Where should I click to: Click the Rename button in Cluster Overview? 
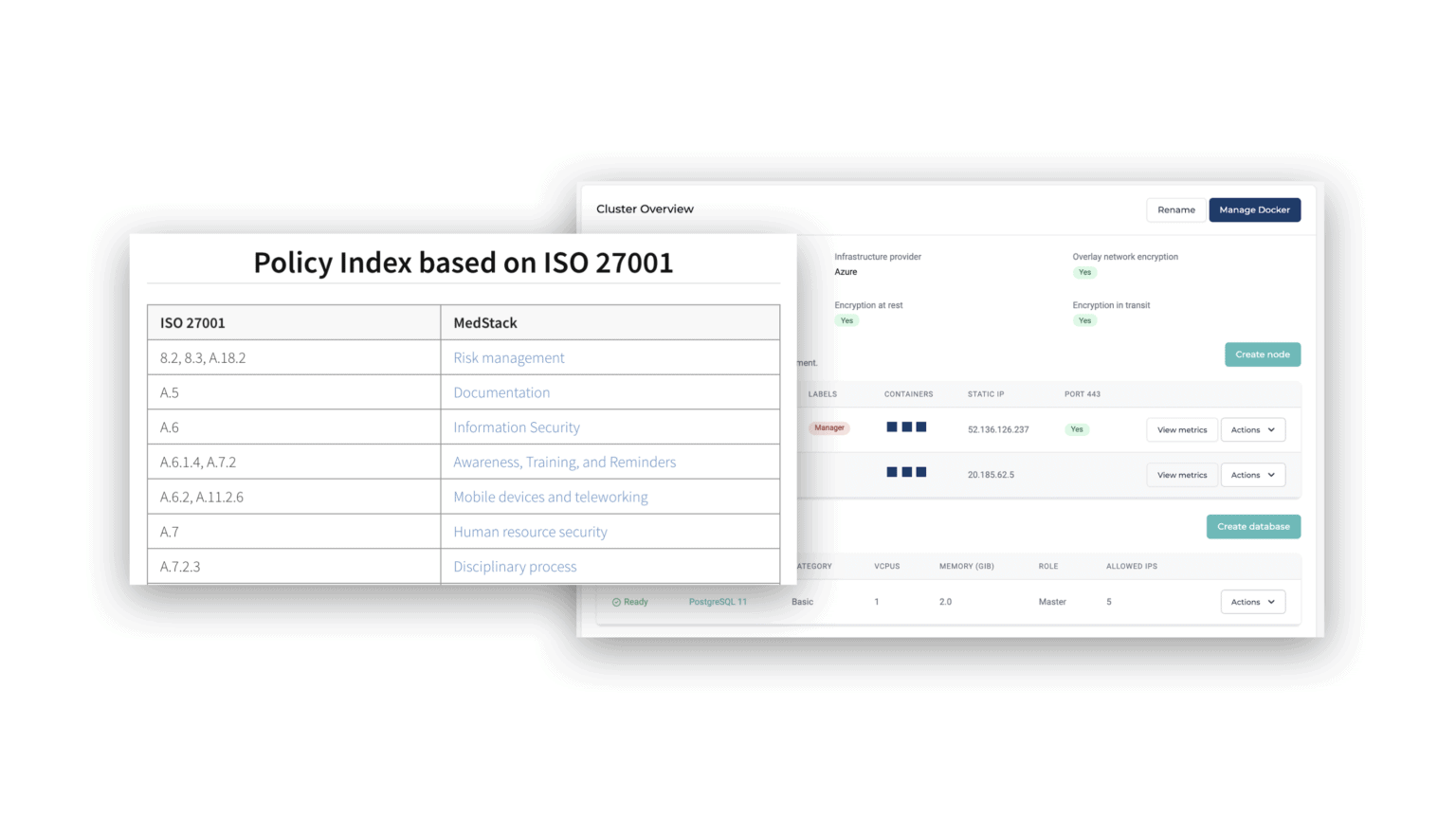point(1176,209)
